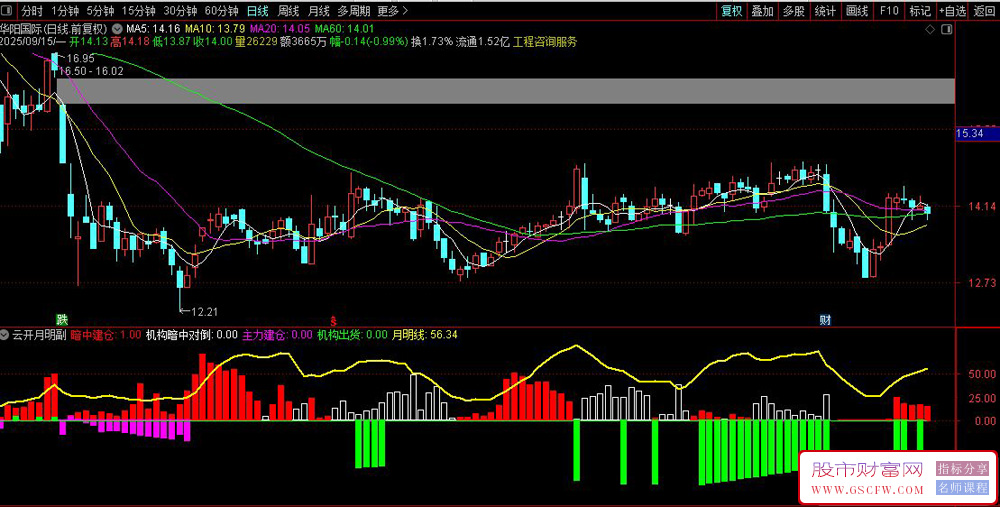This screenshot has width=1000, height=507.
Task: Click the 换1.73% turnover text
Action: [432, 41]
